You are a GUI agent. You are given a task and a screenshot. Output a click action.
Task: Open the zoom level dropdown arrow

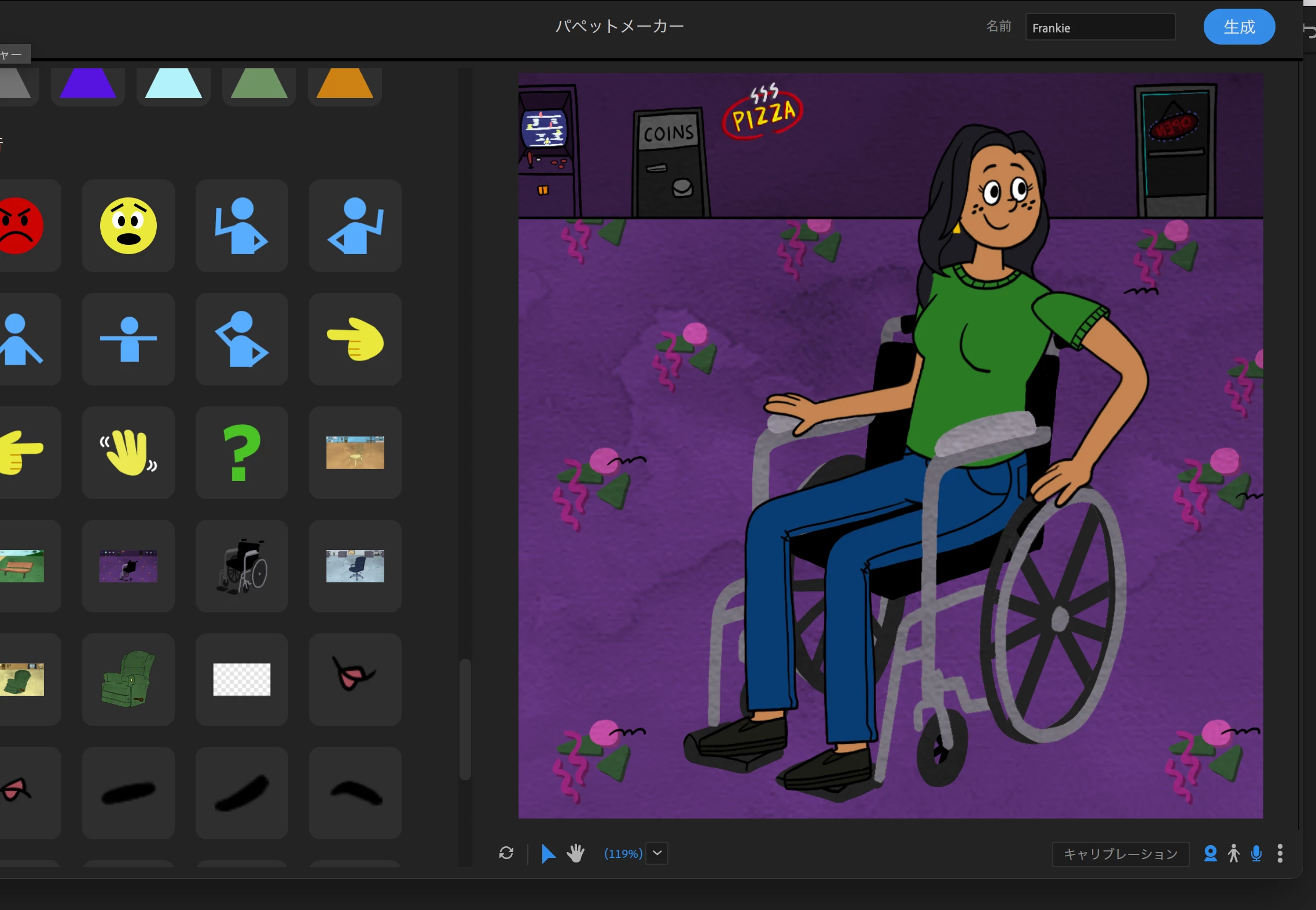(x=657, y=853)
